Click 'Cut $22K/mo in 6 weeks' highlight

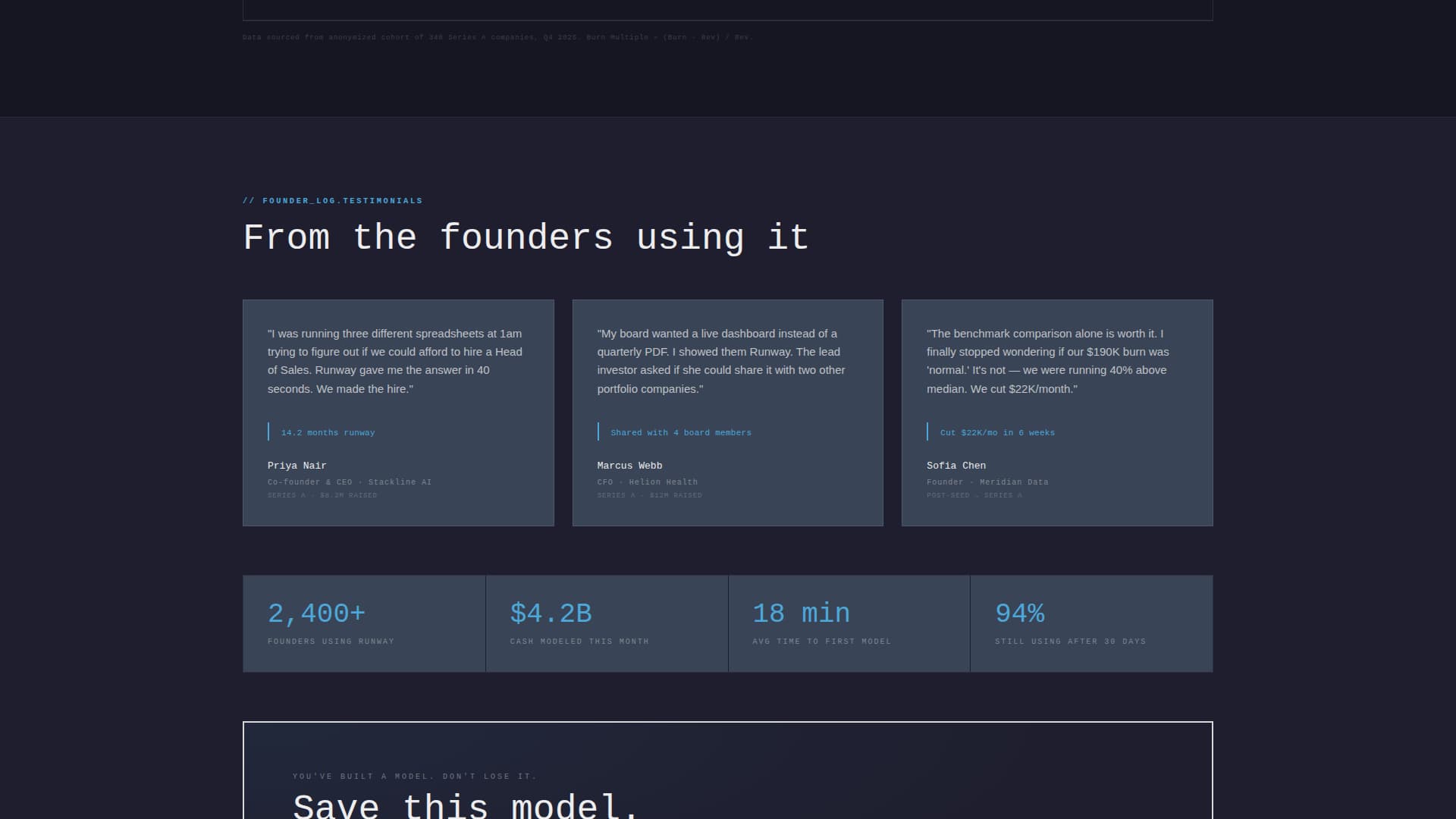[x=997, y=433]
